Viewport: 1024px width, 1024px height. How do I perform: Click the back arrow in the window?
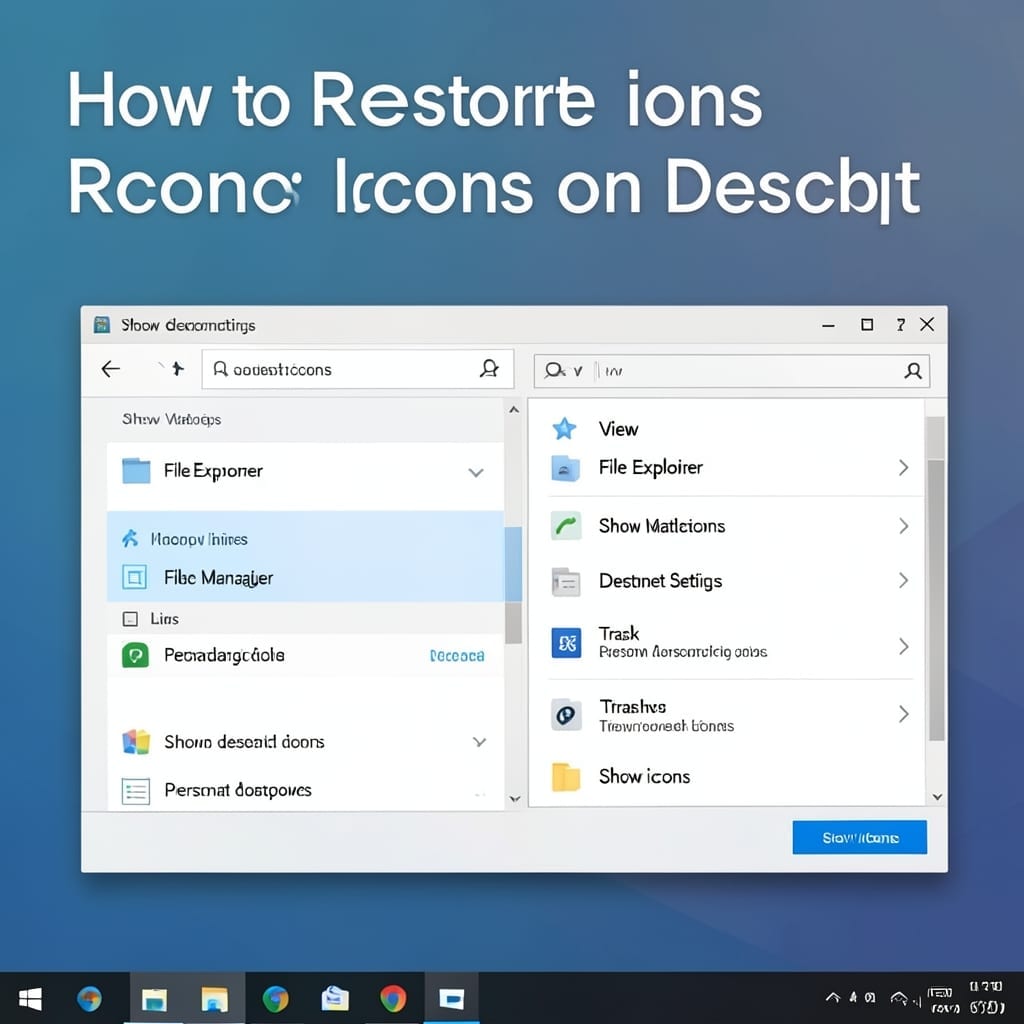click(110, 369)
